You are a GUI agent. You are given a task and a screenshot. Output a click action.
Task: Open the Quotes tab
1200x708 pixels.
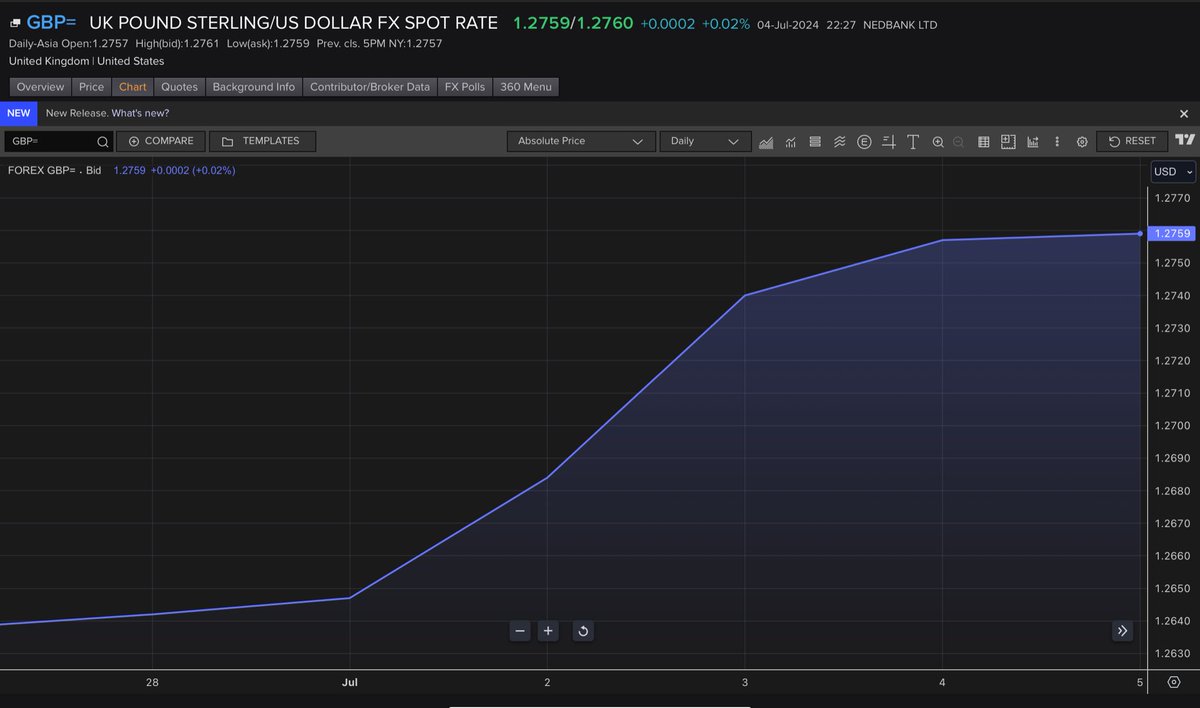coord(179,87)
